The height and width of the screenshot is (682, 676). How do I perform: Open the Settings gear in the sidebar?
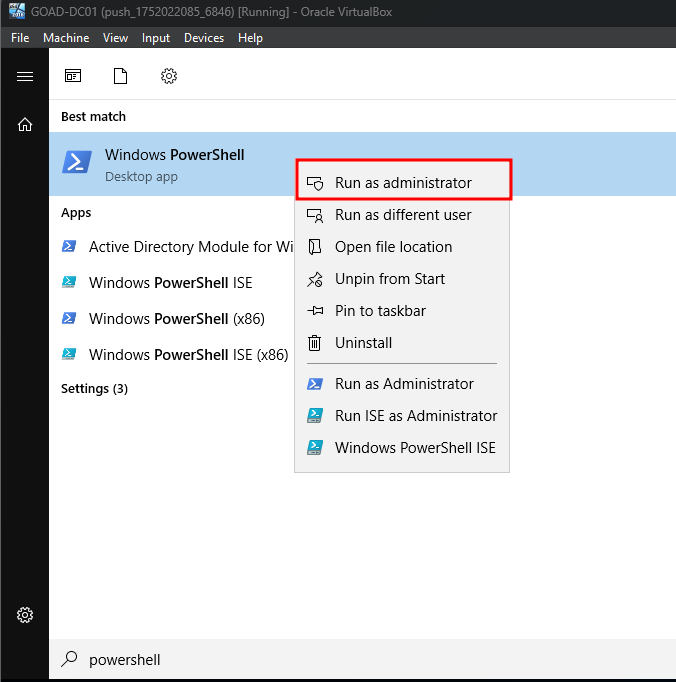pyautogui.click(x=25, y=615)
